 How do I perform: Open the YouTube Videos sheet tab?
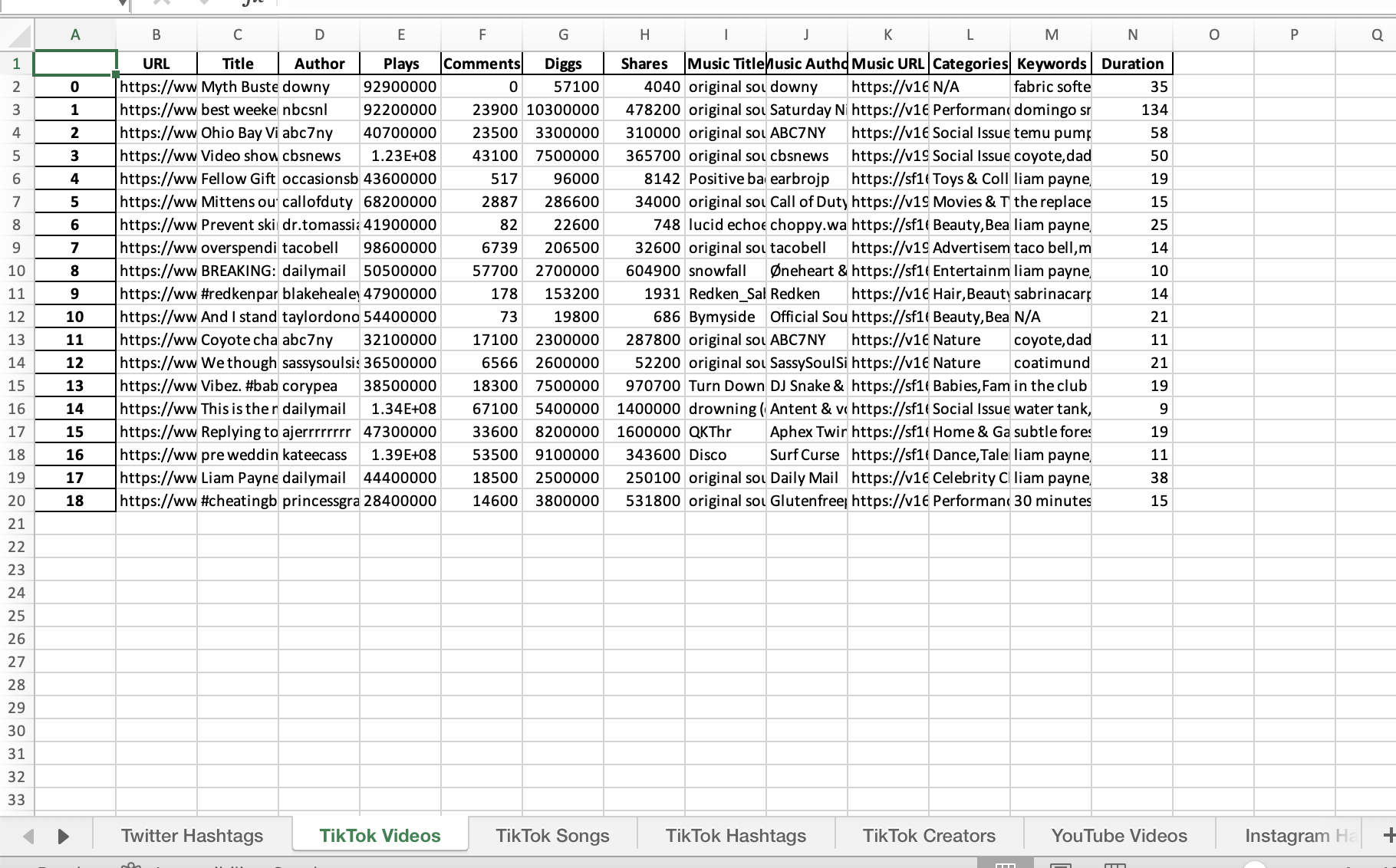click(x=1119, y=835)
